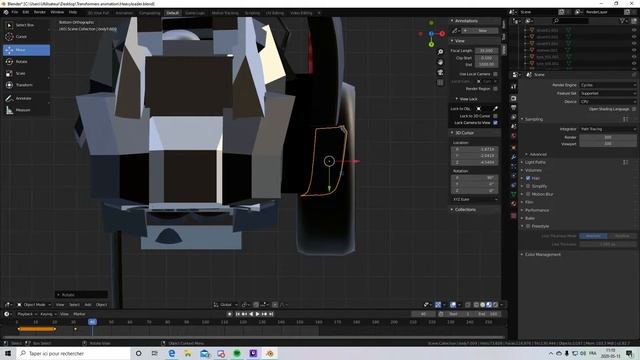Open the Modifiers wrench properties tab

pos(513,157)
